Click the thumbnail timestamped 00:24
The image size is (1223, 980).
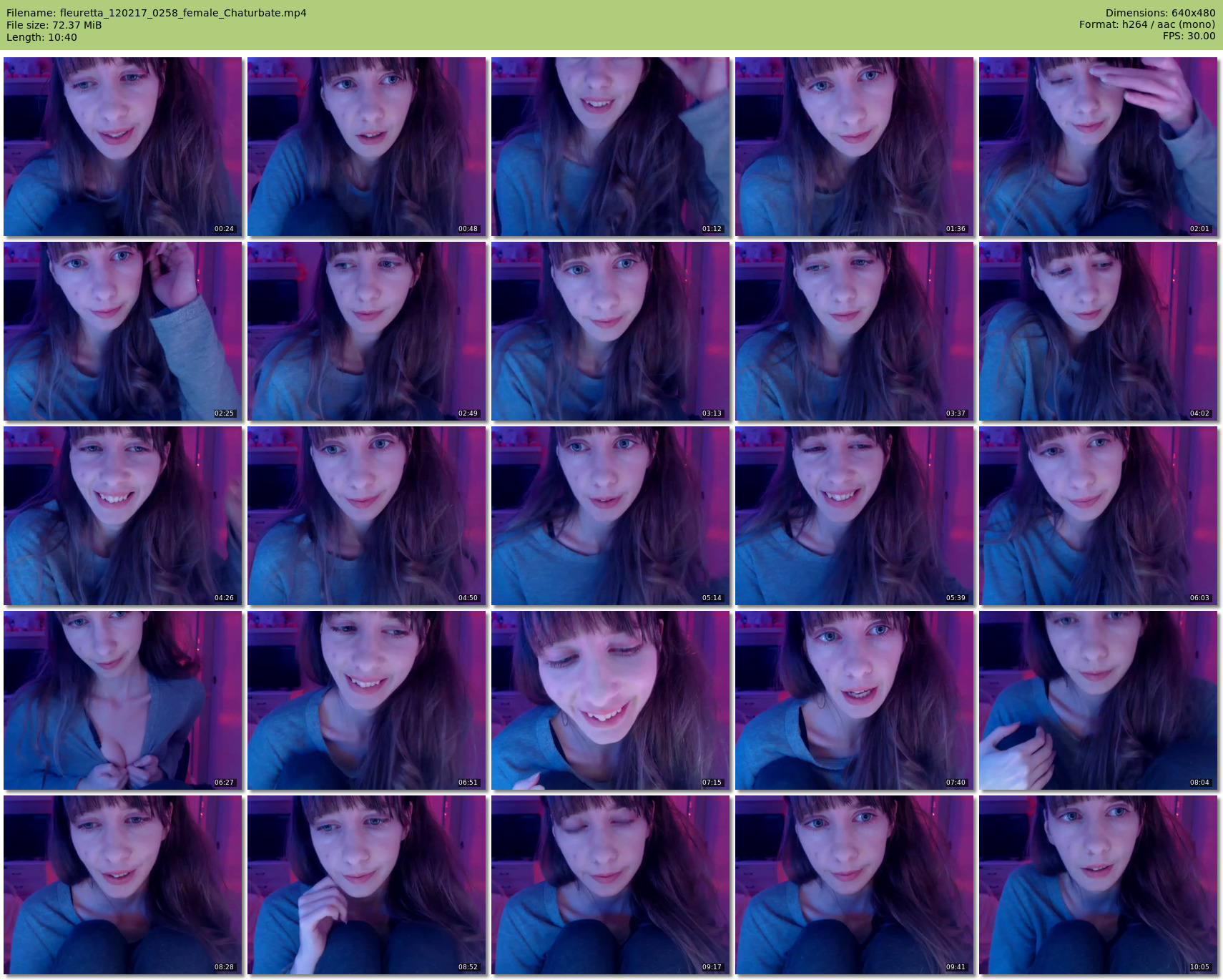coord(123,147)
